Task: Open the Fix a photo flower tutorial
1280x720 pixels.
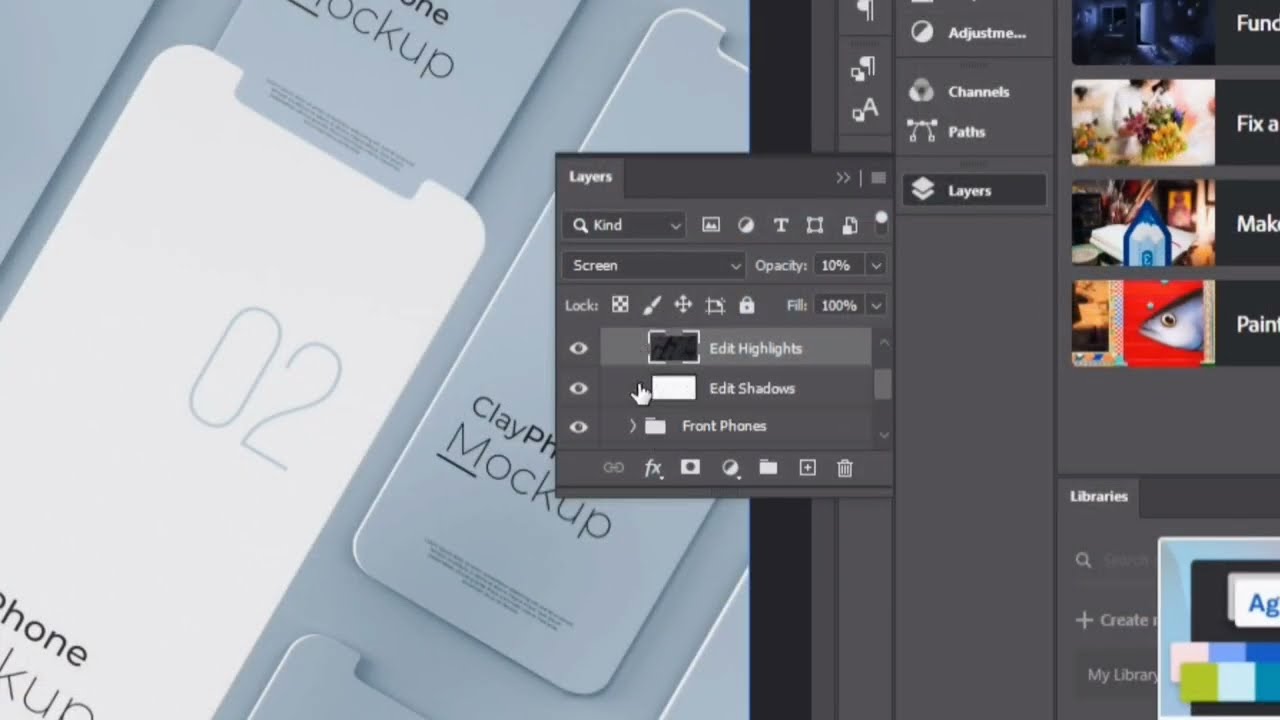Action: (x=1143, y=122)
